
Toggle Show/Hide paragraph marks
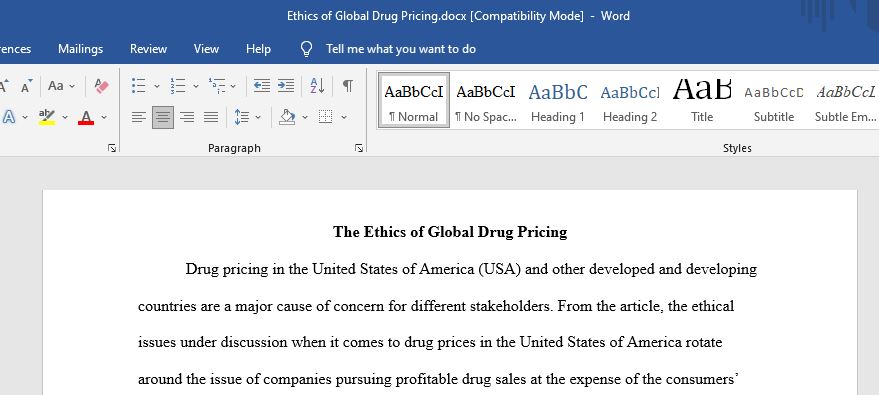348,86
